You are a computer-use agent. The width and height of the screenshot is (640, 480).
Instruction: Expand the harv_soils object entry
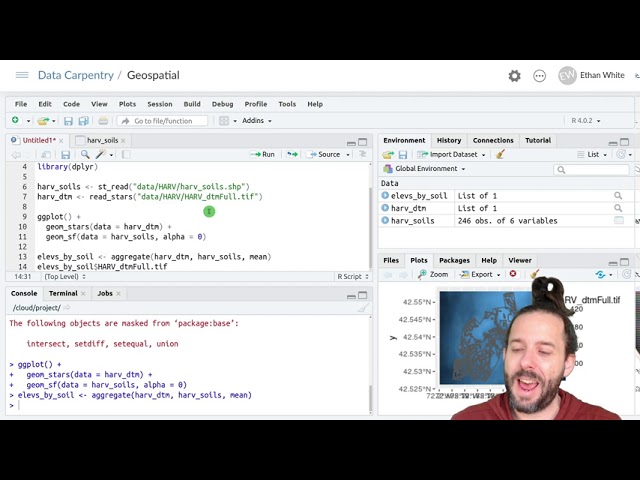[385, 221]
